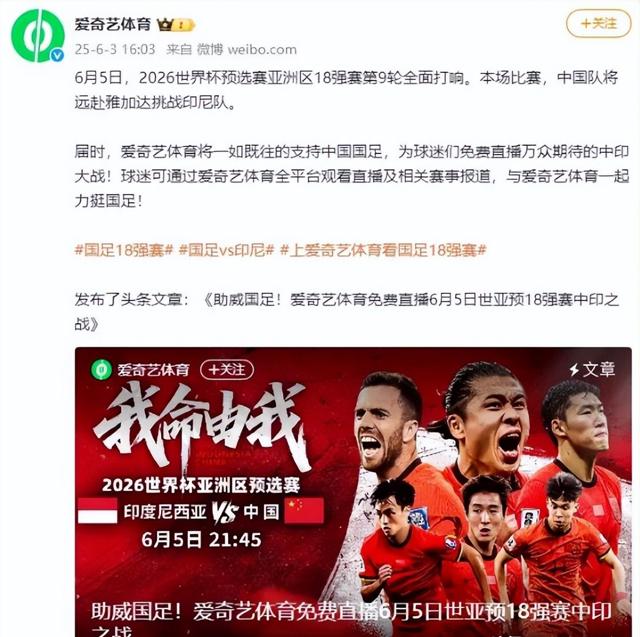Click small 爱奇艺体育 logo in article card
This screenshot has height=637, width=640.
[x=101, y=370]
